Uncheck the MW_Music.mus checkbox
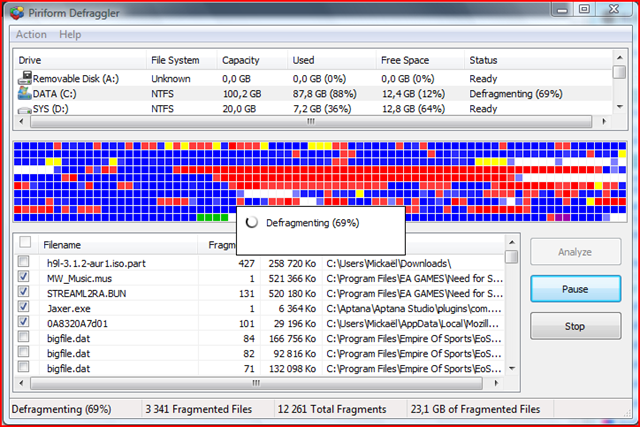Viewport: 640px width, 427px height. pos(24,276)
